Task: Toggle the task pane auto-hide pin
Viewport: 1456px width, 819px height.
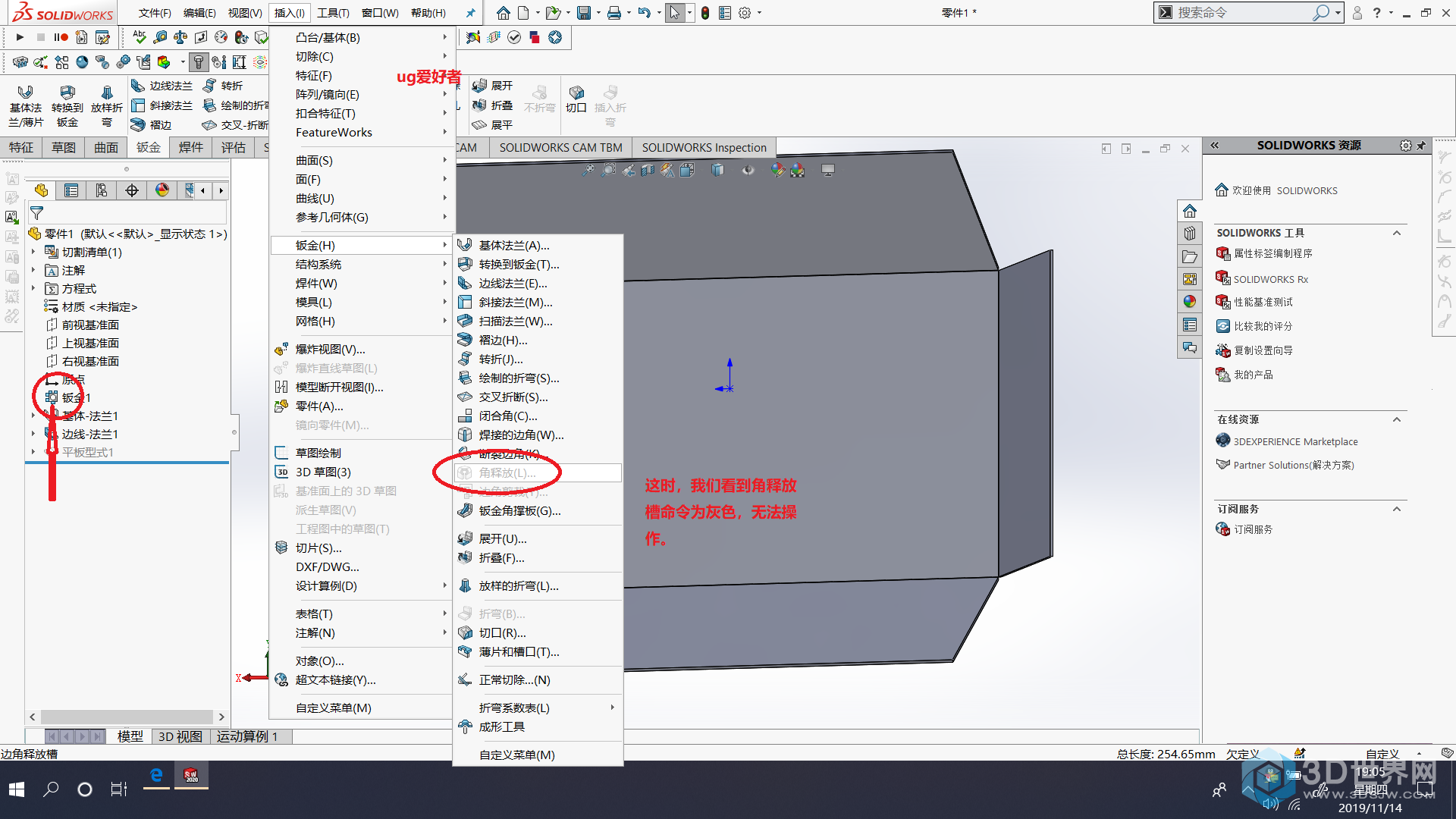Action: [1421, 145]
